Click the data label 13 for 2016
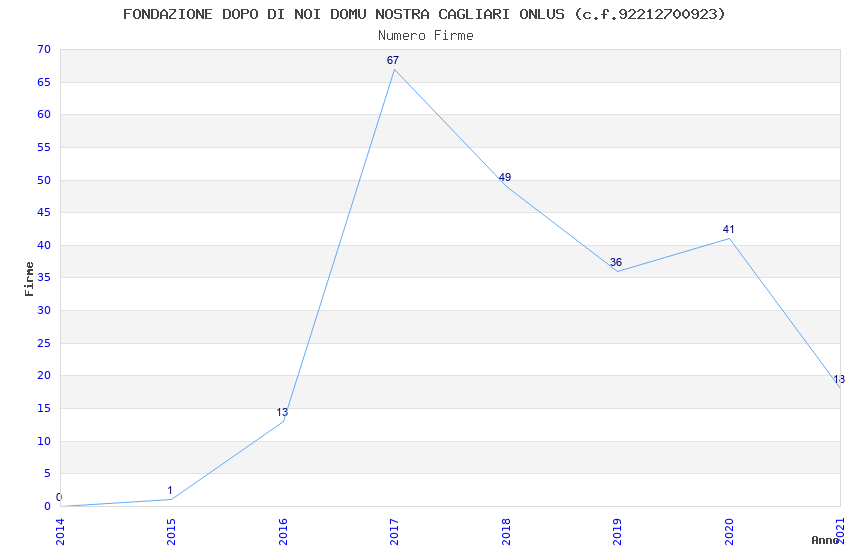 pos(282,412)
